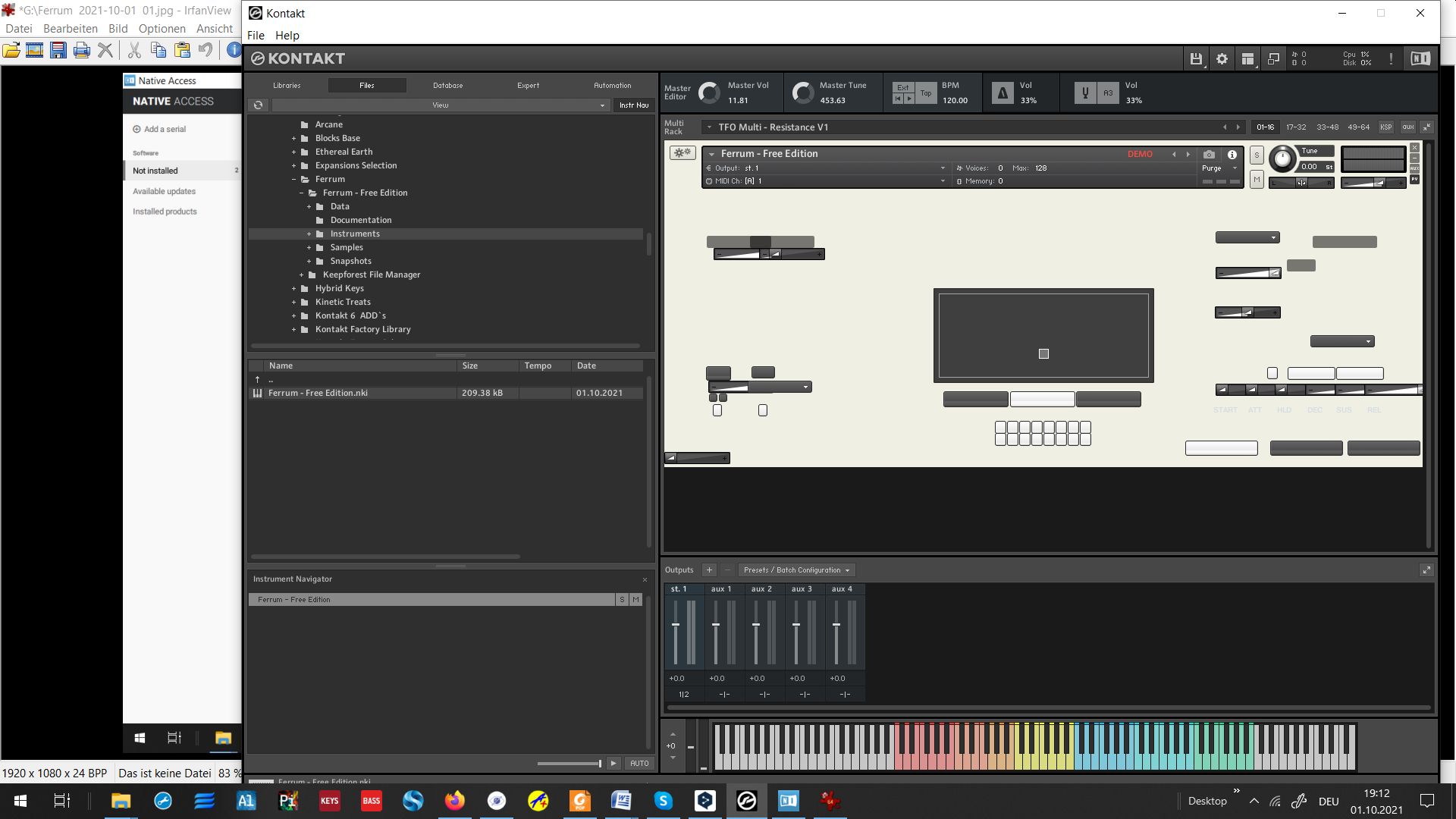
Task: Click the next multi arrow
Action: pos(1238,127)
